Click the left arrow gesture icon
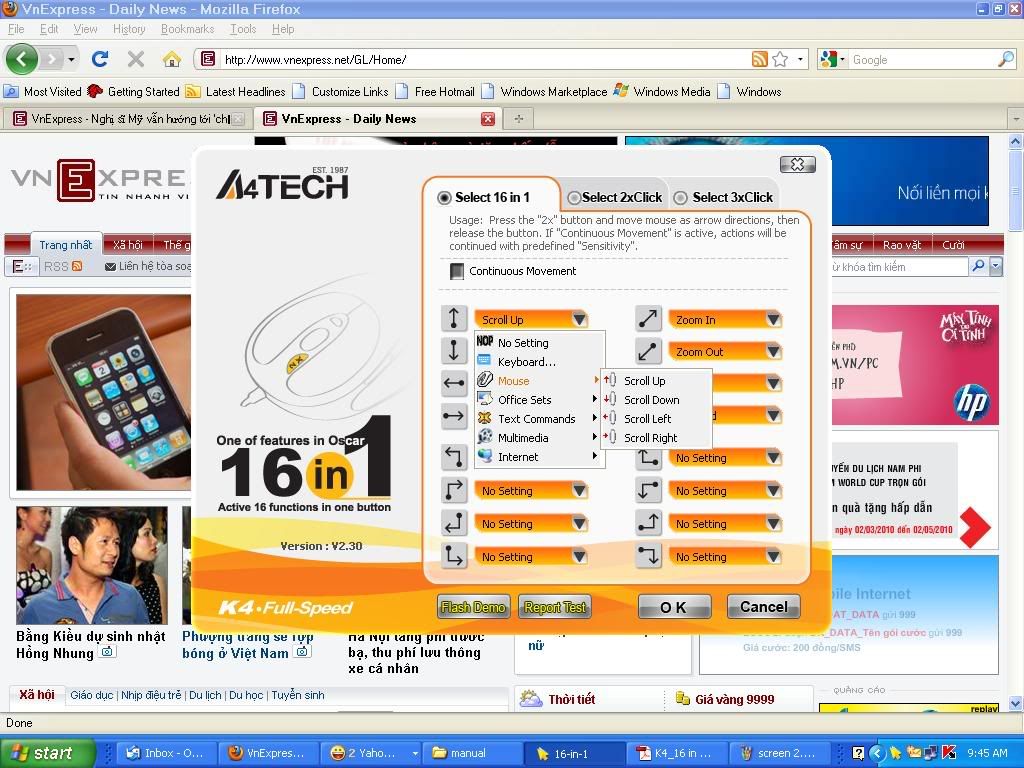This screenshot has height=768, width=1024. coord(454,383)
